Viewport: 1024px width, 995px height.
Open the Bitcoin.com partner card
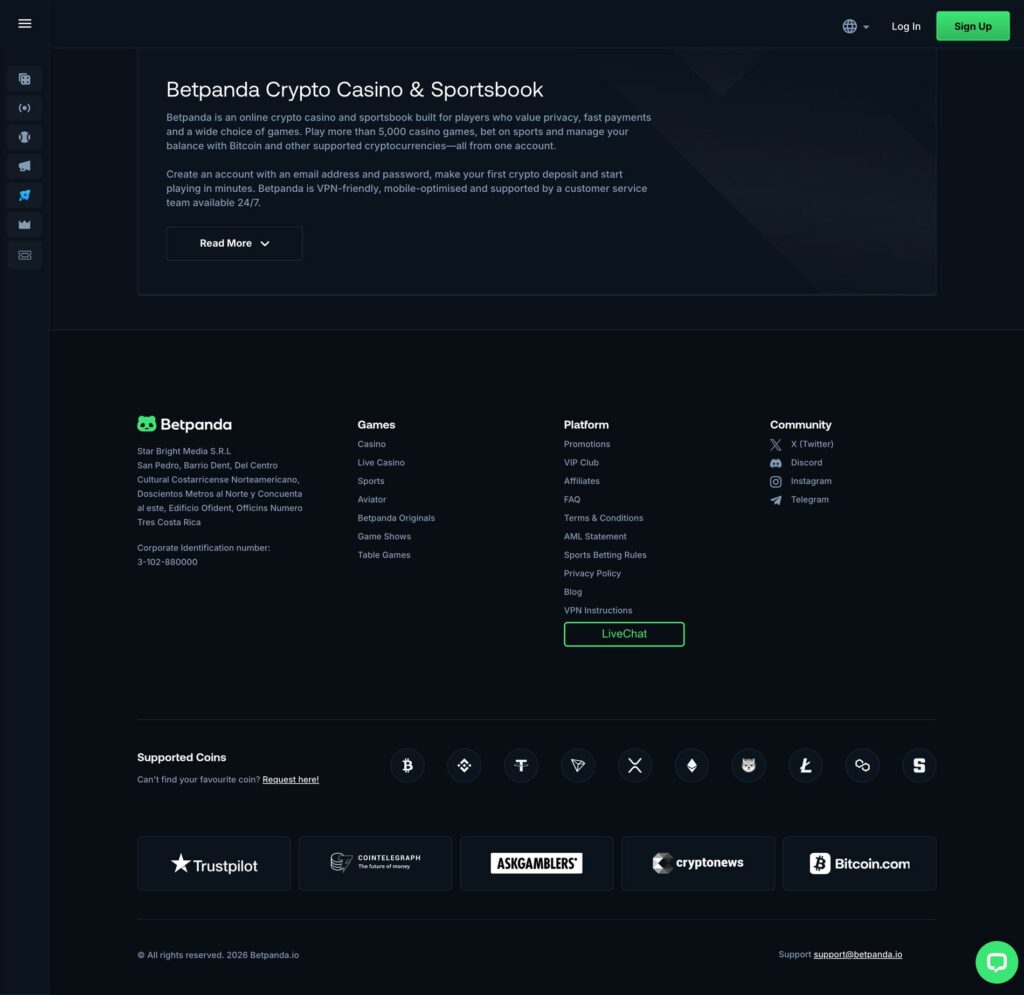[x=859, y=864]
